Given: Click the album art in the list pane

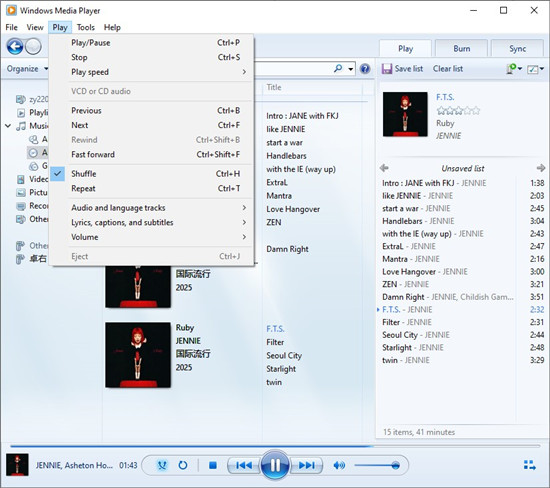Looking at the screenshot, I should (x=405, y=114).
